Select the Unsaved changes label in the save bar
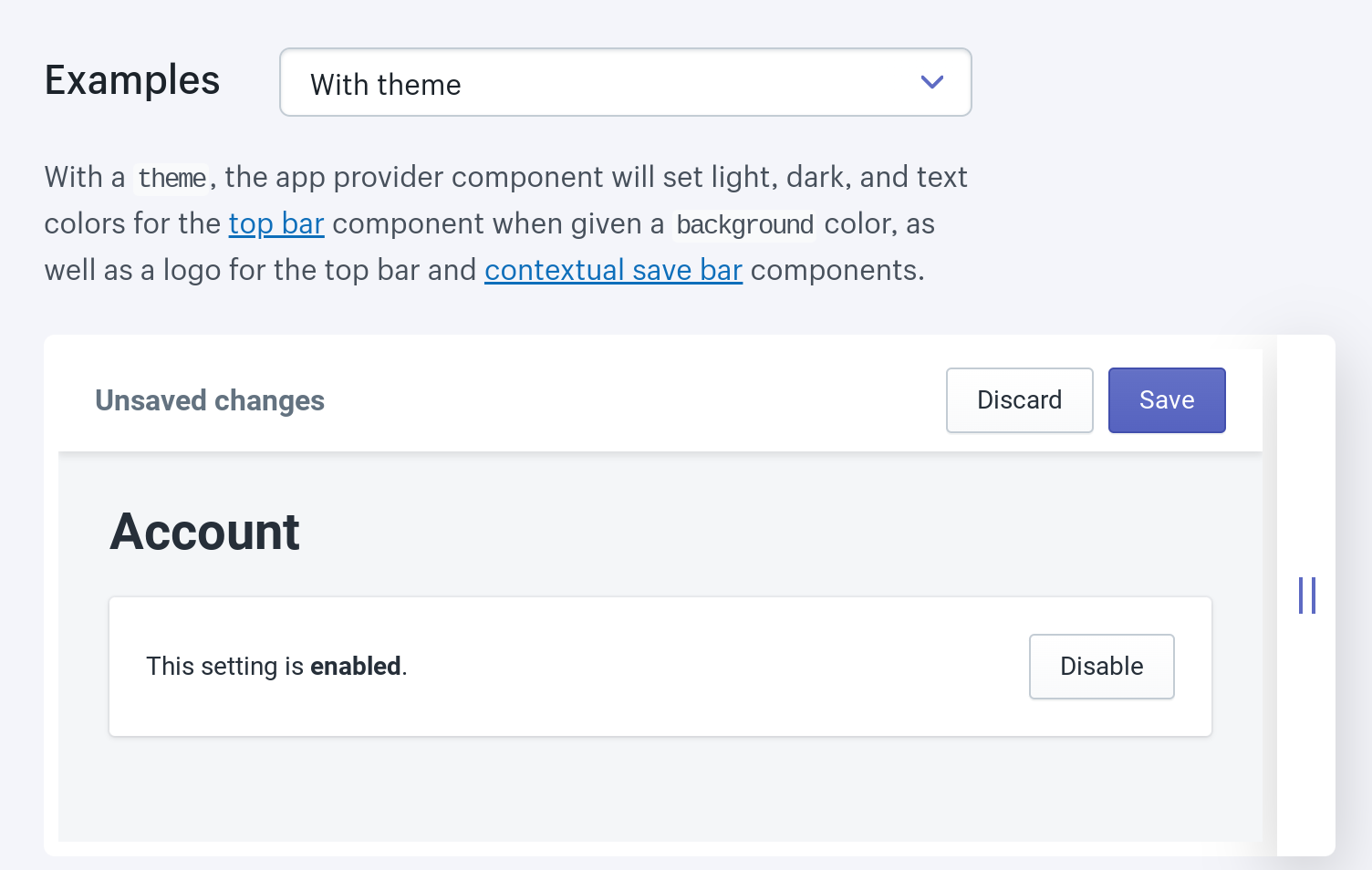The height and width of the screenshot is (870, 1372). (209, 399)
